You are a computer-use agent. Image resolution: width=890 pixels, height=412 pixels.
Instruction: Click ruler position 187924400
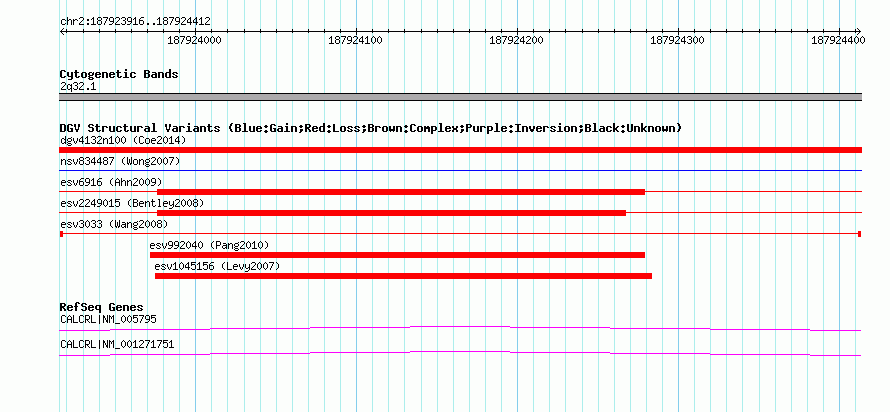tap(839, 40)
